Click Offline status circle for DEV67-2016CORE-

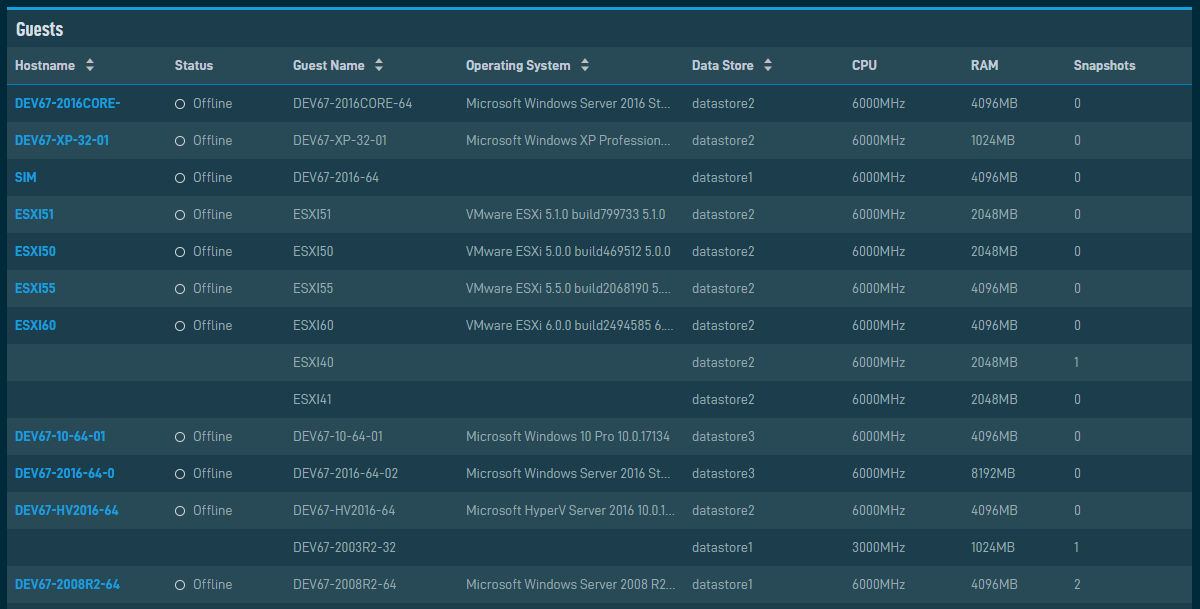click(180, 104)
